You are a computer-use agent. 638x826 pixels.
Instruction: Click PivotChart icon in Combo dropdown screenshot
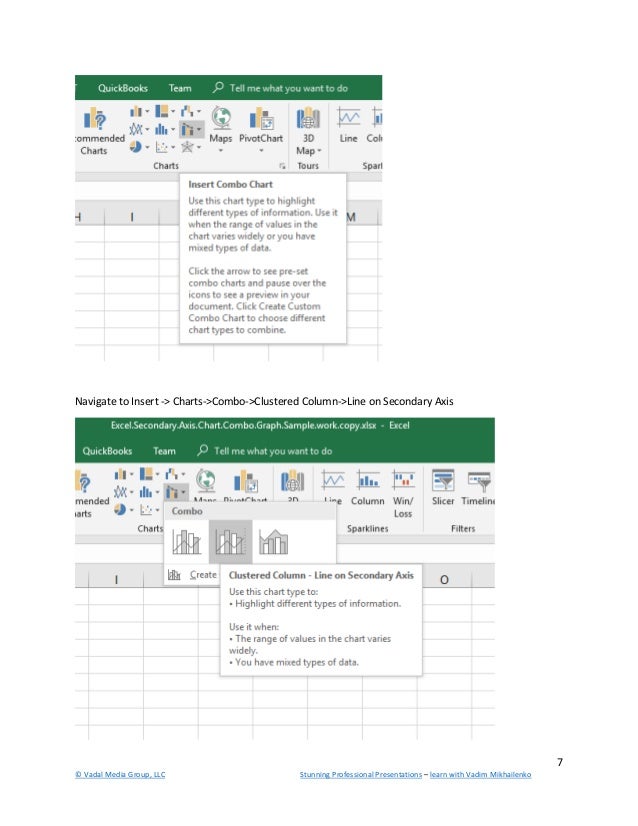[x=246, y=481]
